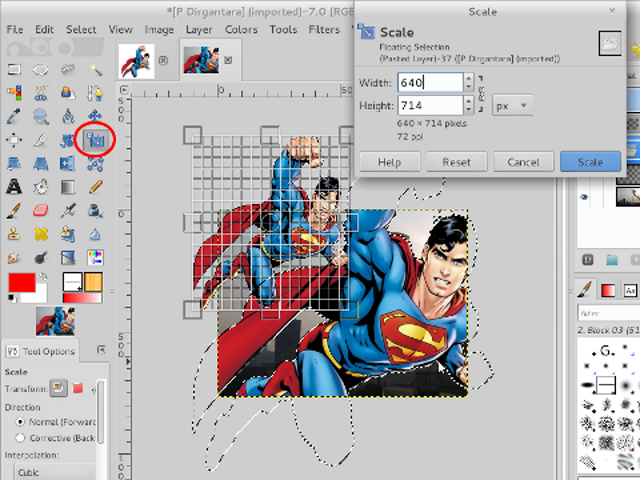Select the Paintbrush tool
This screenshot has width=640, height=480.
pyautogui.click(x=14, y=211)
